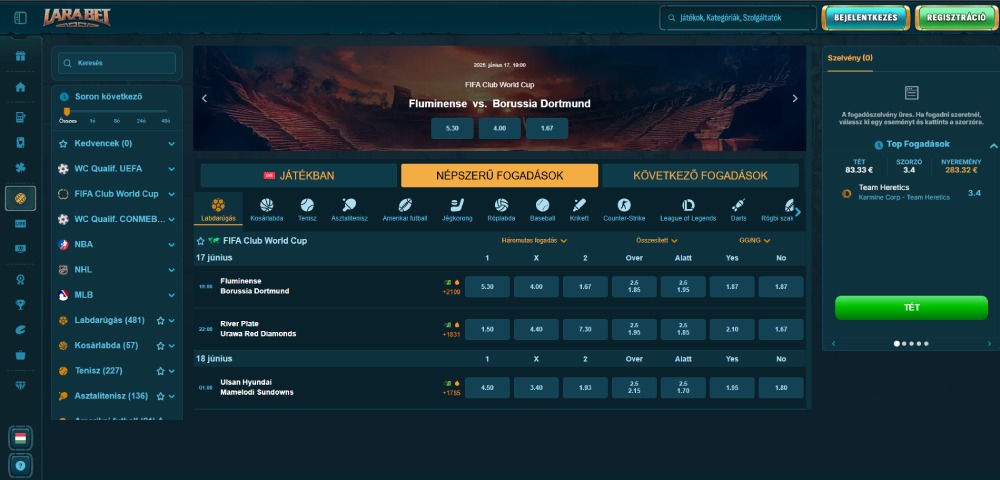This screenshot has height=480, width=1000.
Task: Mark Tenisz as favorite with star
Action: click(x=160, y=371)
